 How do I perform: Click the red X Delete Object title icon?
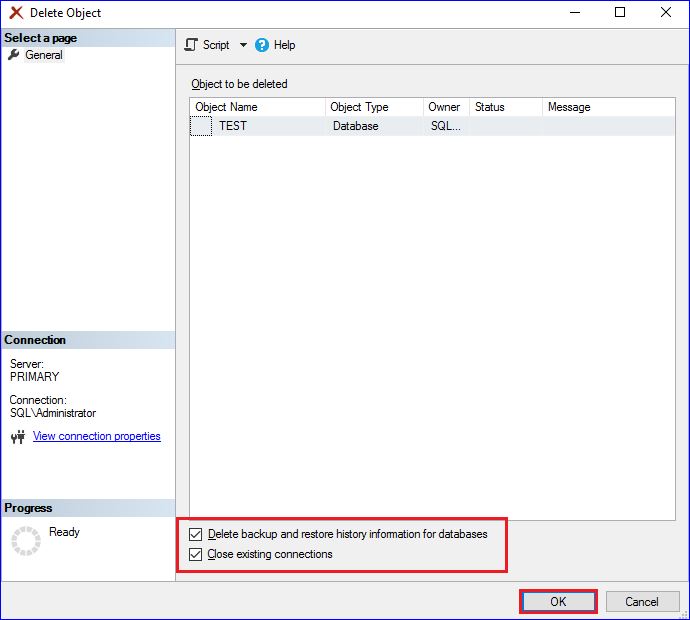16,13
